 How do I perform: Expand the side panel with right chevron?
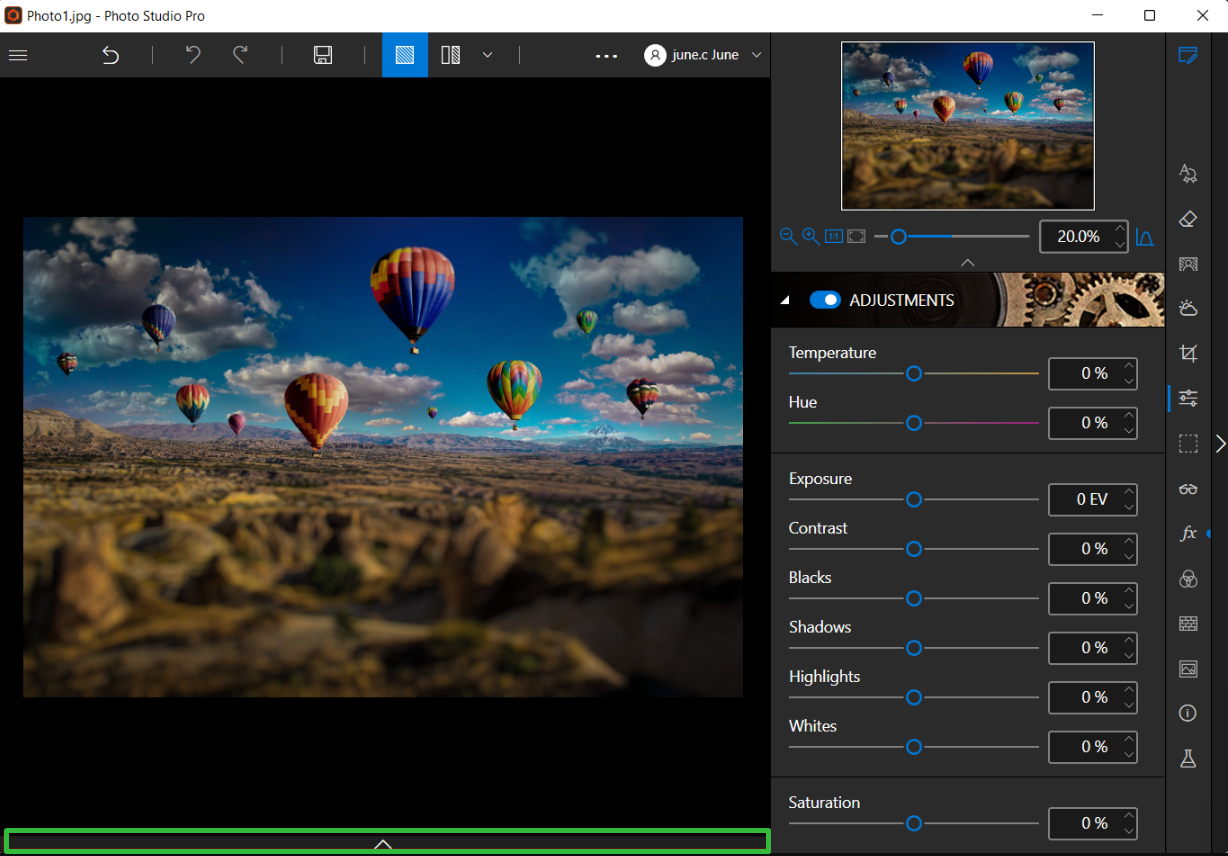(1220, 443)
